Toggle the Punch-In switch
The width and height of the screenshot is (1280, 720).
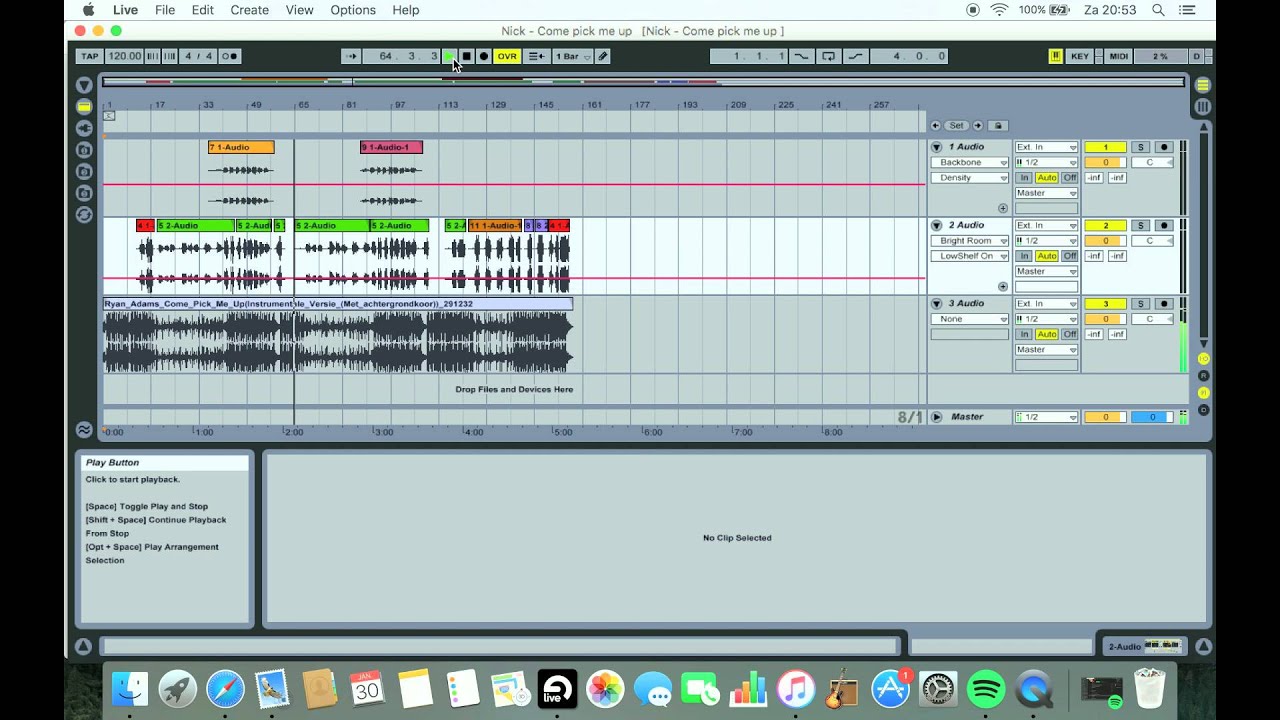click(x=801, y=56)
